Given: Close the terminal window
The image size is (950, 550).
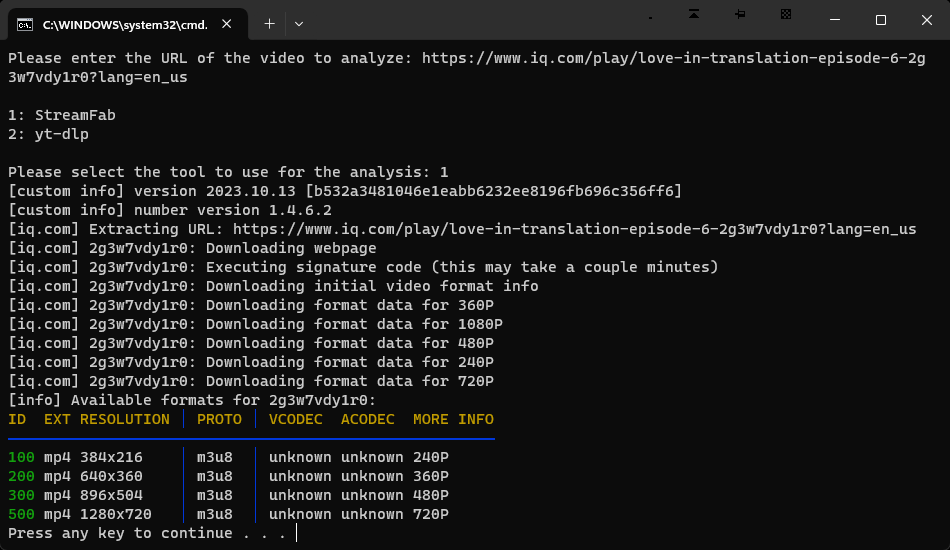Looking at the screenshot, I should pyautogui.click(x=926, y=20).
